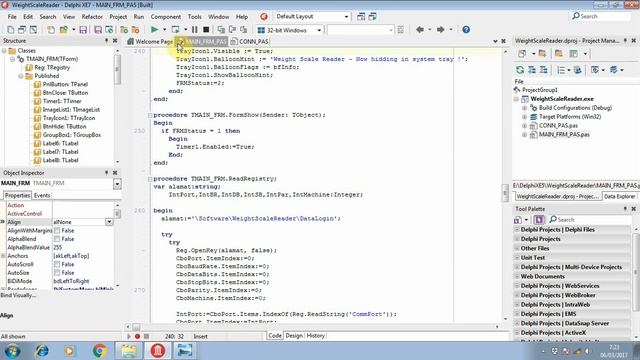Image resolution: width=640 pixels, height=360 pixels.
Task: Collapse the Published folder in Structure
Action: [x=20, y=76]
